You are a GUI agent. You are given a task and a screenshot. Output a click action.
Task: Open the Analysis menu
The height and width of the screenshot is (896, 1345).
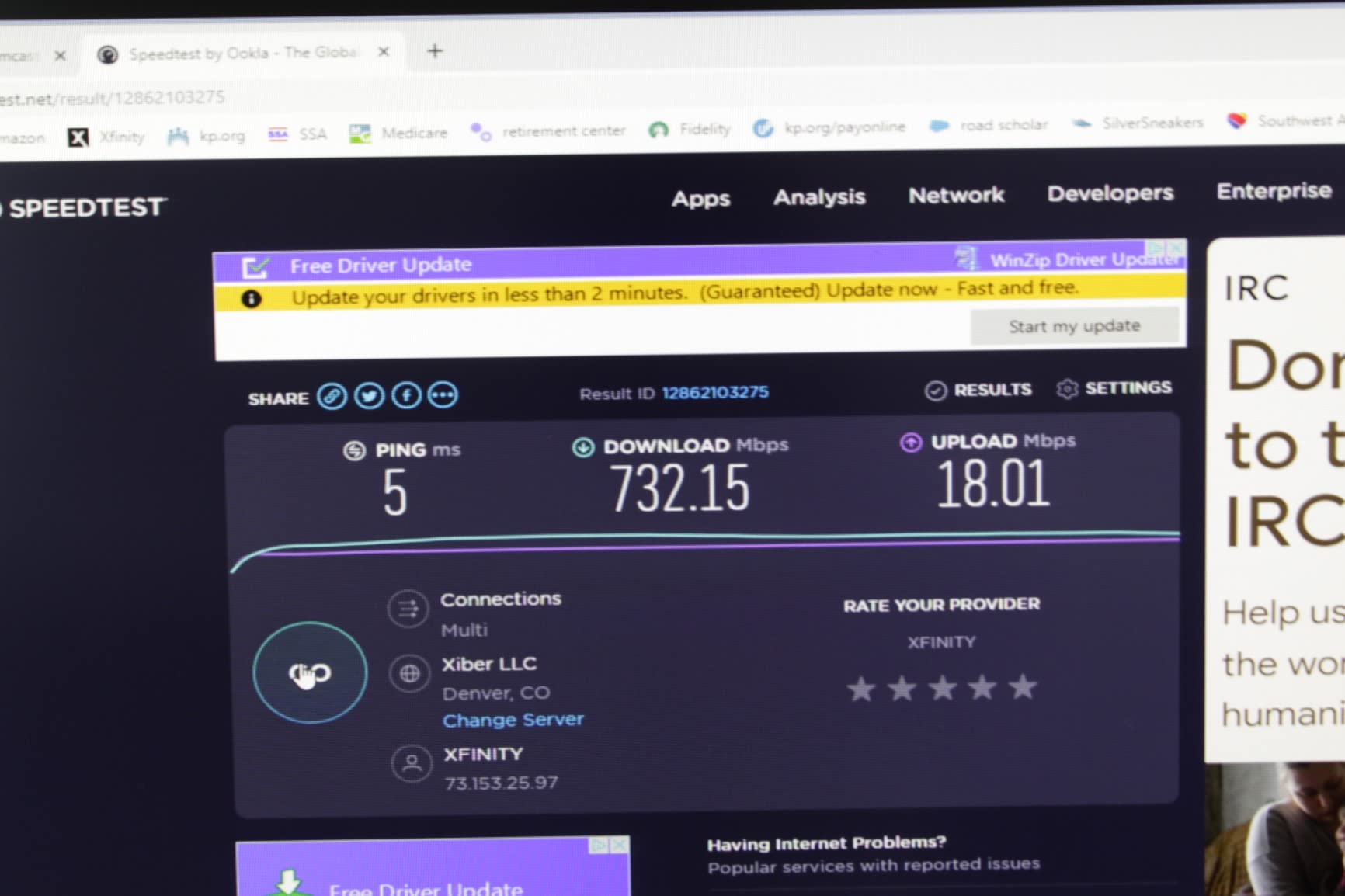(819, 196)
